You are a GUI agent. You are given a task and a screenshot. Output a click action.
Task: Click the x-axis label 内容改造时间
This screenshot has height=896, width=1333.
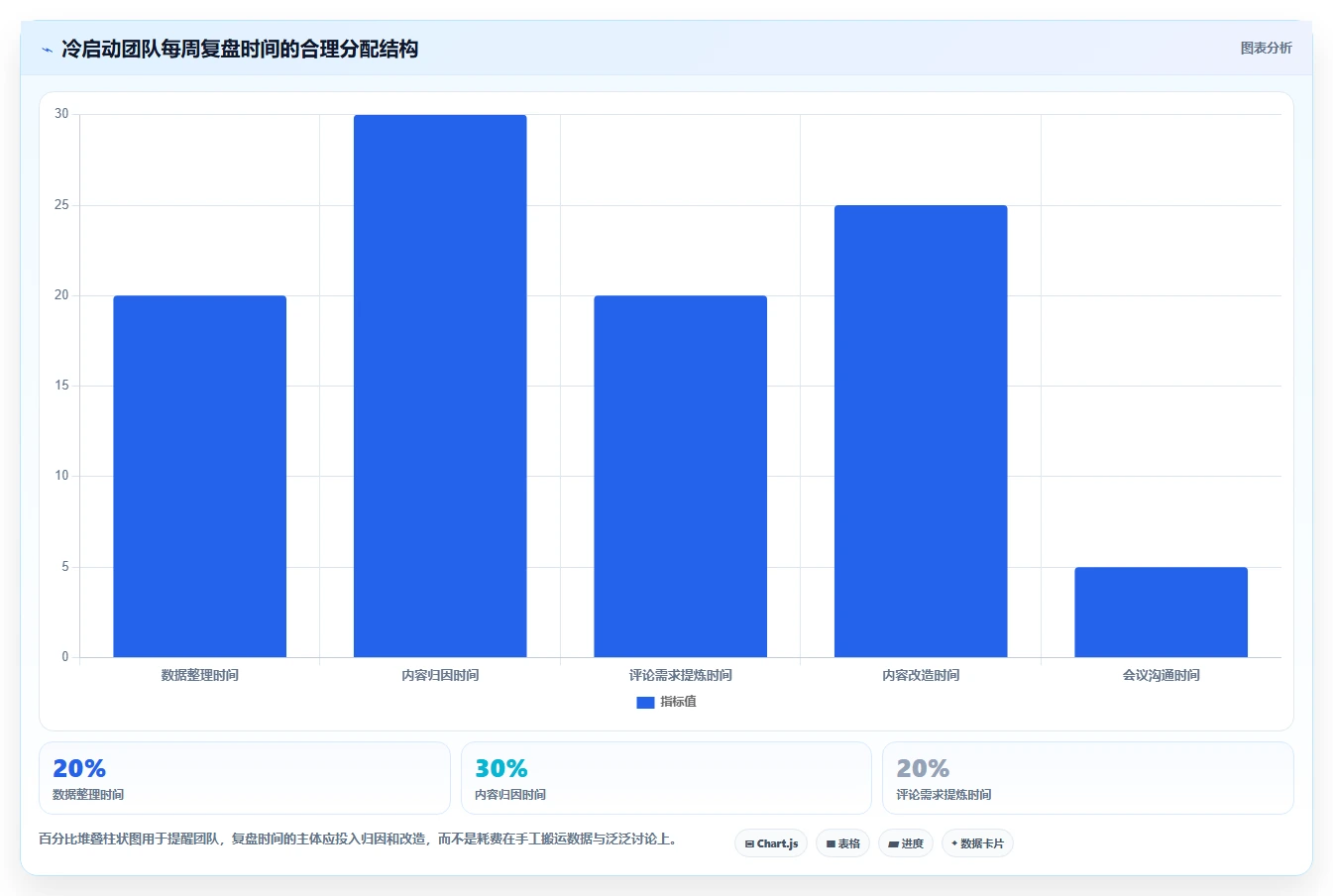(921, 675)
